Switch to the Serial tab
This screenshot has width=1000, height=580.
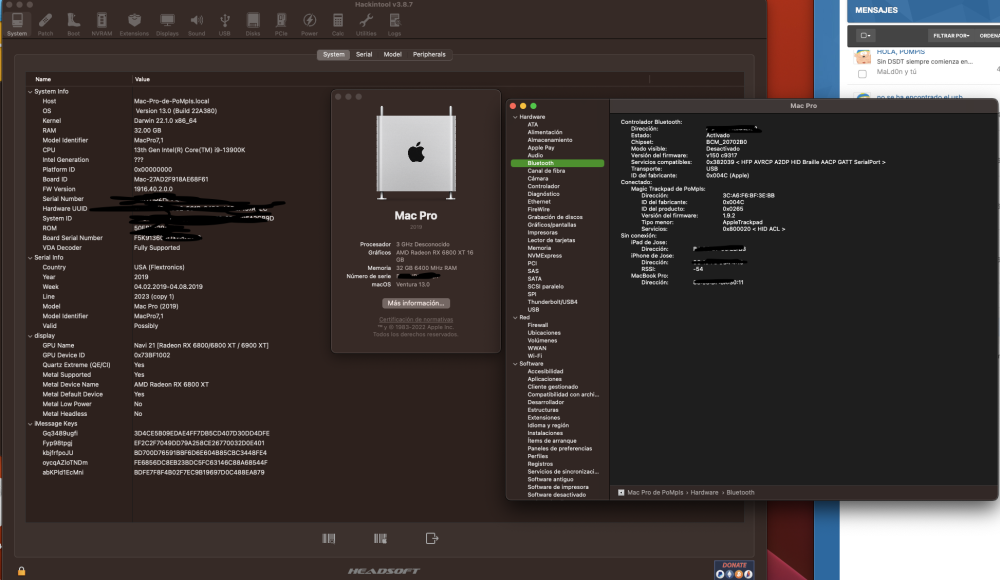click(364, 54)
